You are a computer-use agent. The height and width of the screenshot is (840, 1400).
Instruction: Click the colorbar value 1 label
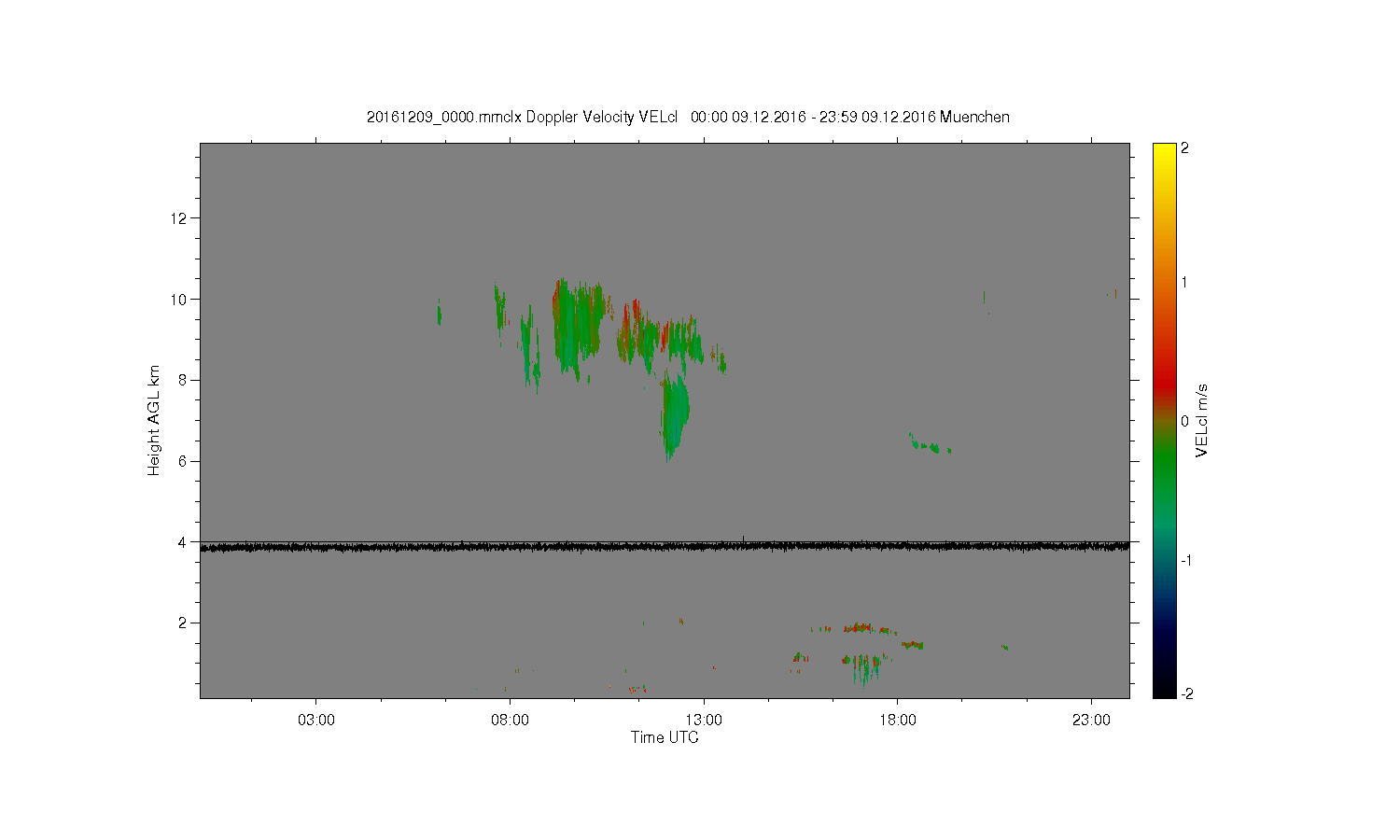click(1185, 283)
